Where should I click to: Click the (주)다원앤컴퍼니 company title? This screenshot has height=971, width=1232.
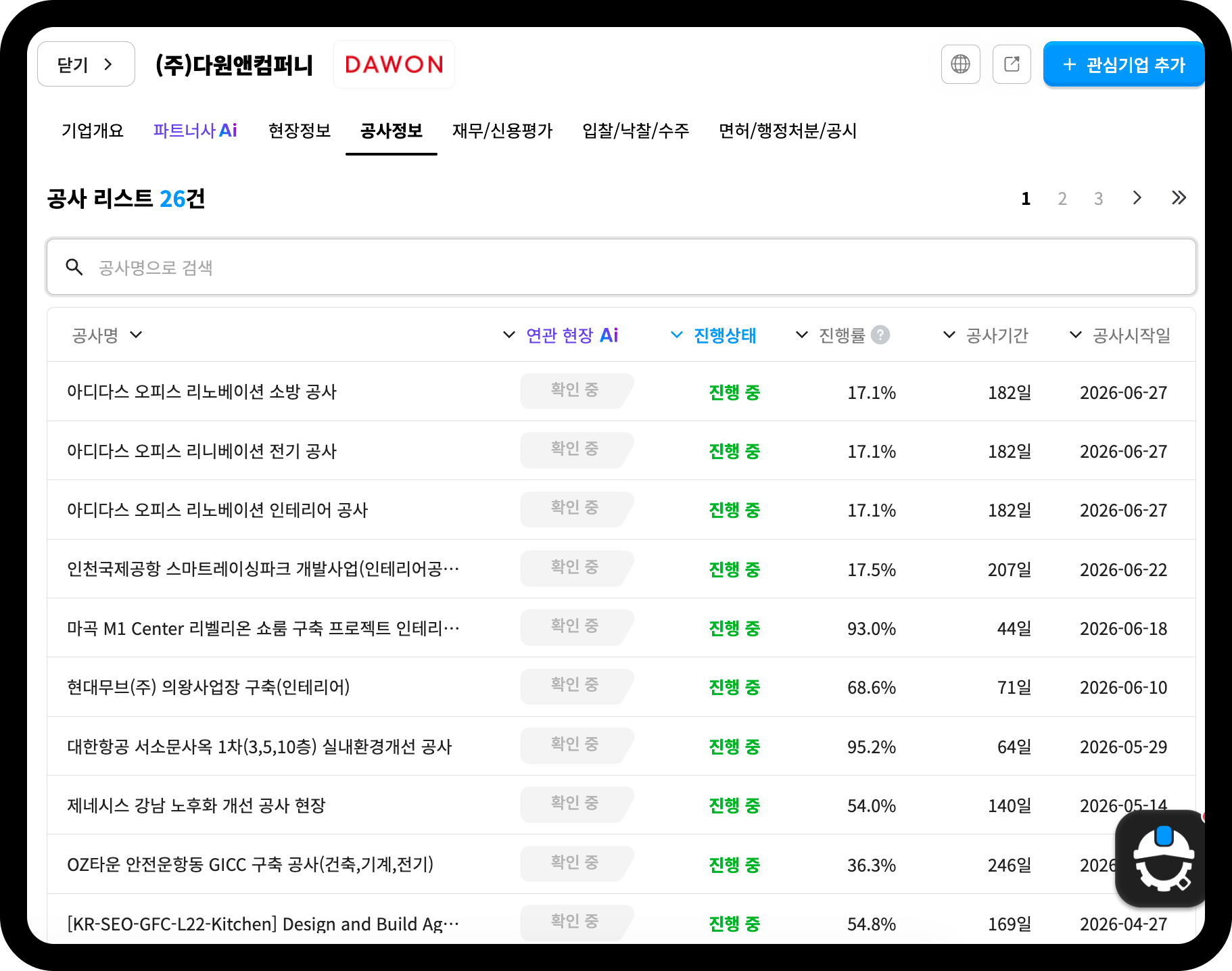tap(234, 65)
